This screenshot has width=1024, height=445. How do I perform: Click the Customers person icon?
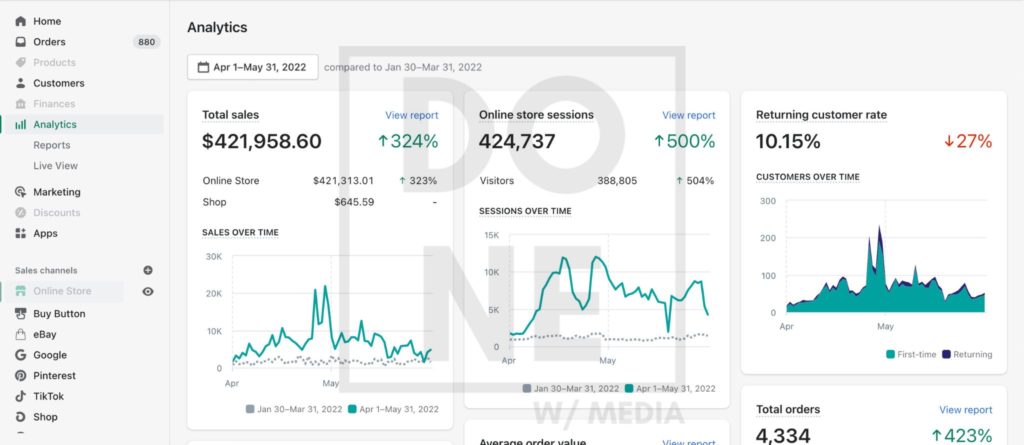[x=20, y=83]
